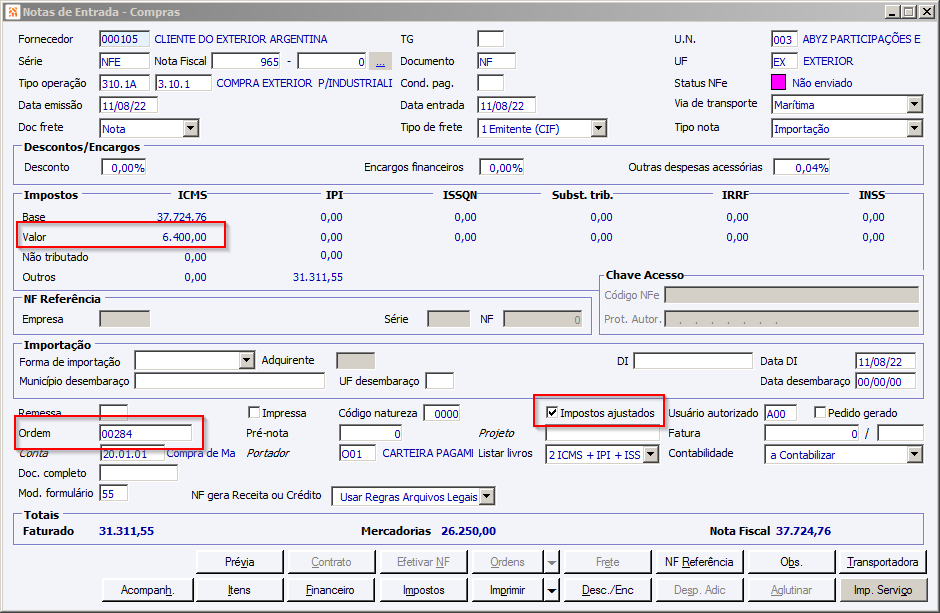Click the Nota Fiscal number field 965
The image size is (940, 613).
pyautogui.click(x=246, y=61)
